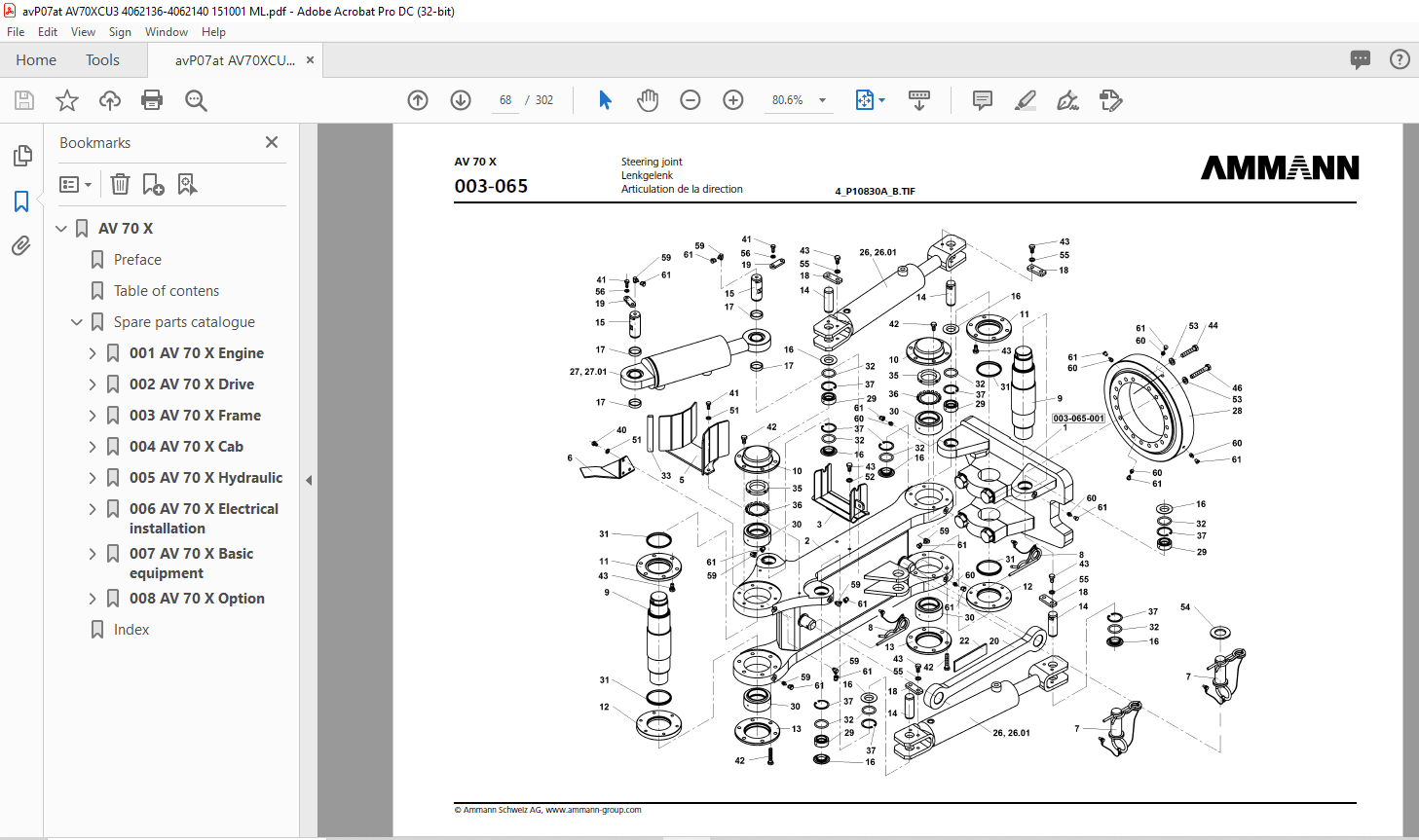1419x840 pixels.
Task: Expand 002 AV 70 X Drive
Action: pos(93,384)
